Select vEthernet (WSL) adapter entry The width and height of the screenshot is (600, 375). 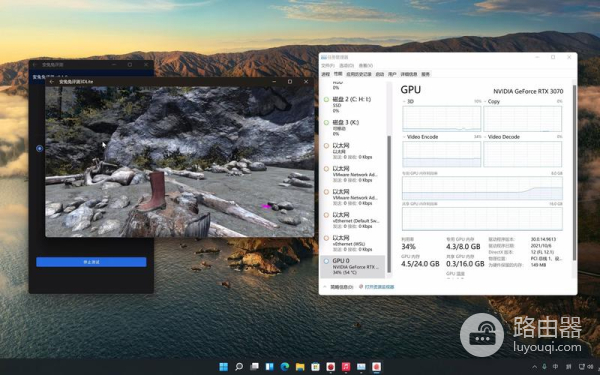[353, 243]
